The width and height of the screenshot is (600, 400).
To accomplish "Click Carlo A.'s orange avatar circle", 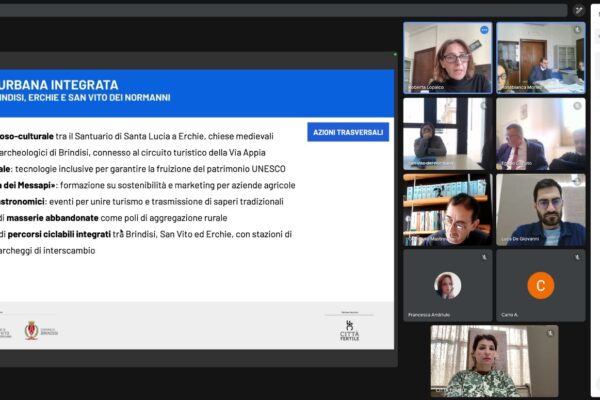I will tap(541, 285).
